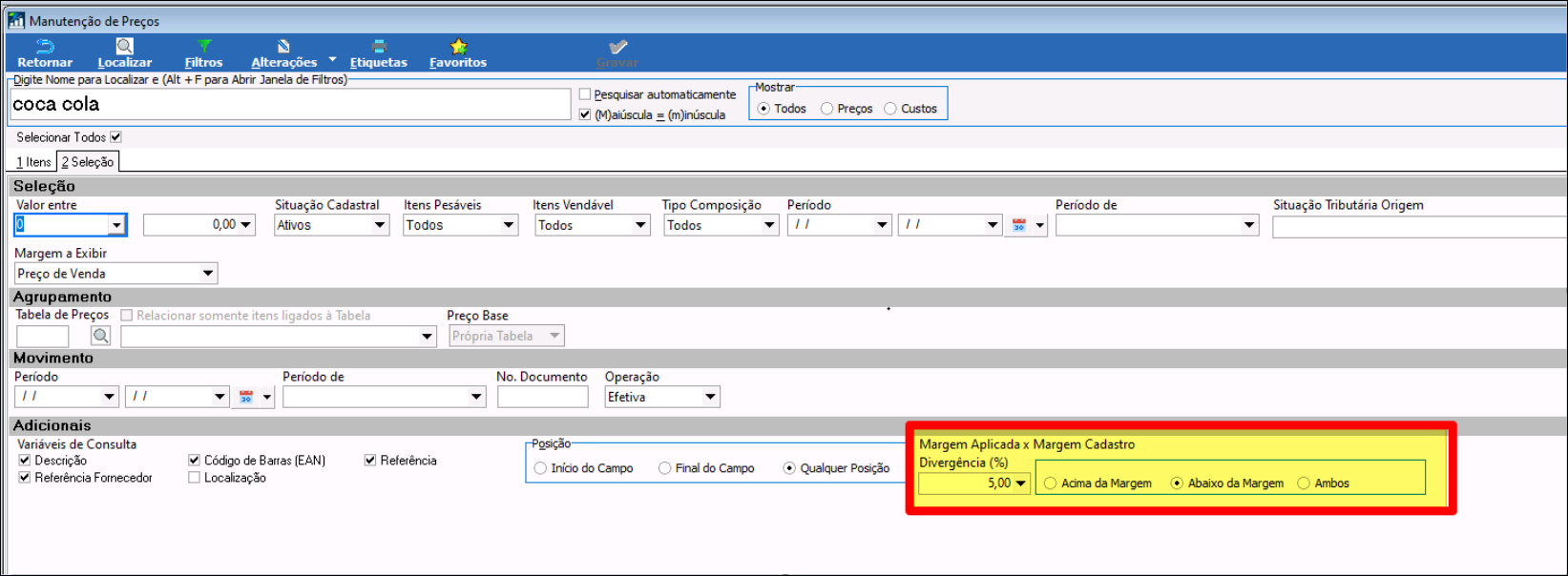
Task: Open the Margem a Exibir dropdown
Action: (x=207, y=274)
